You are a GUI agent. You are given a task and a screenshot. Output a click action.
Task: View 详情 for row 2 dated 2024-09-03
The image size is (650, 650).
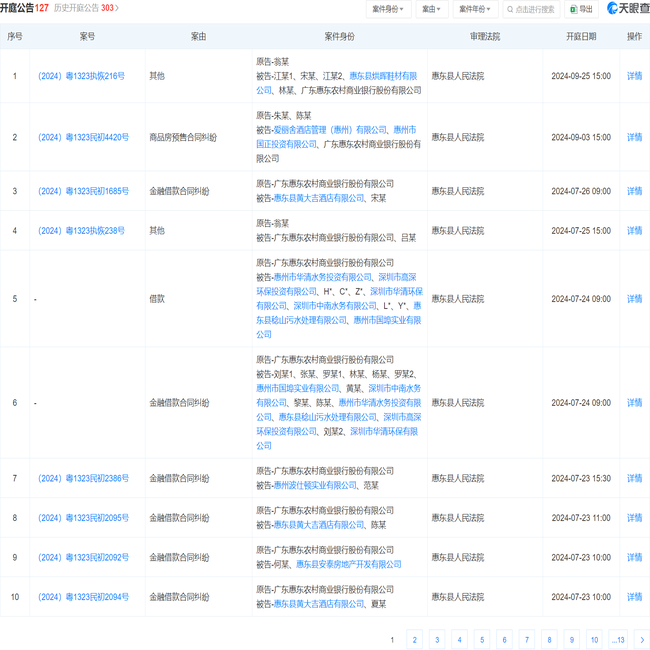[634, 137]
